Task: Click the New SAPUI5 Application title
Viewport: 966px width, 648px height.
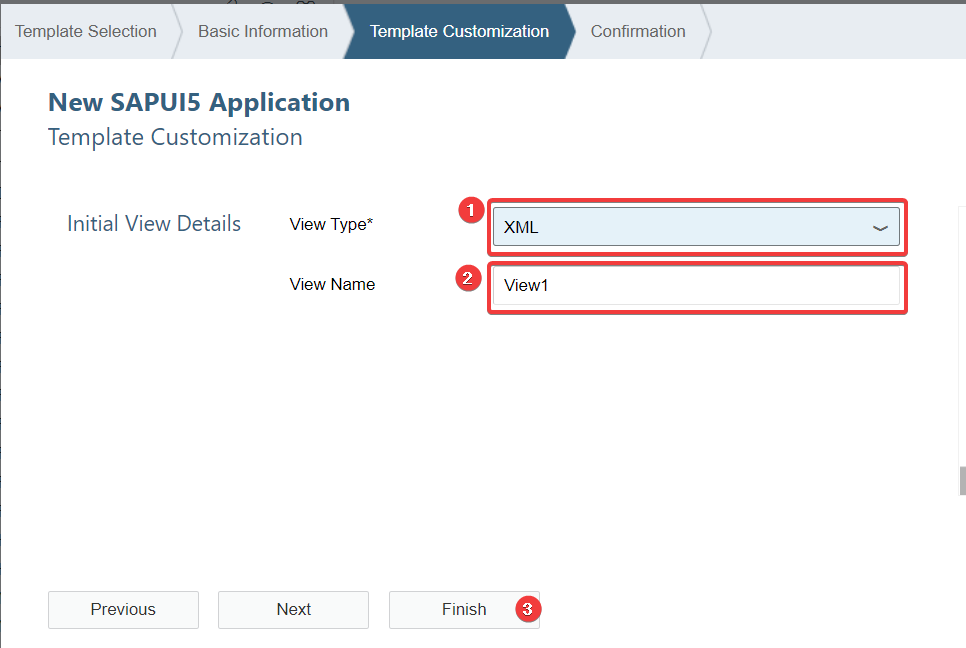Action: [x=199, y=102]
